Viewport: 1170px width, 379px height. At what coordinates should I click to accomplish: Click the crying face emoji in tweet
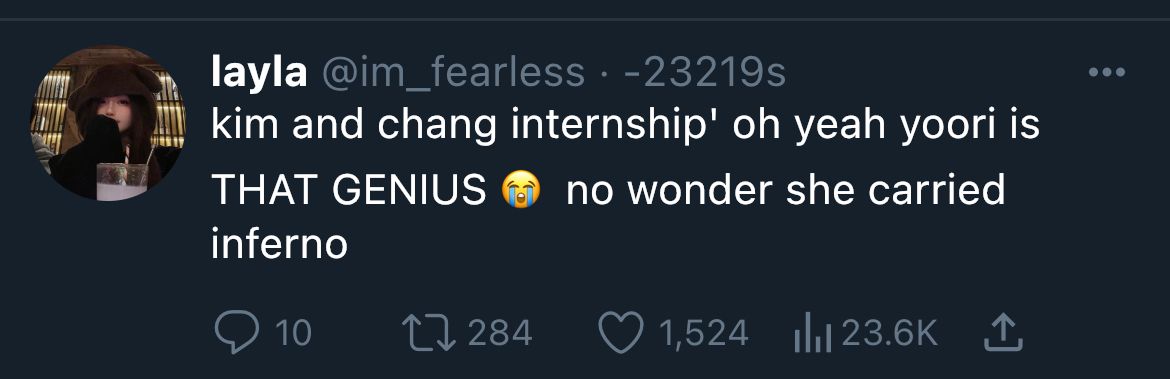click(x=521, y=189)
